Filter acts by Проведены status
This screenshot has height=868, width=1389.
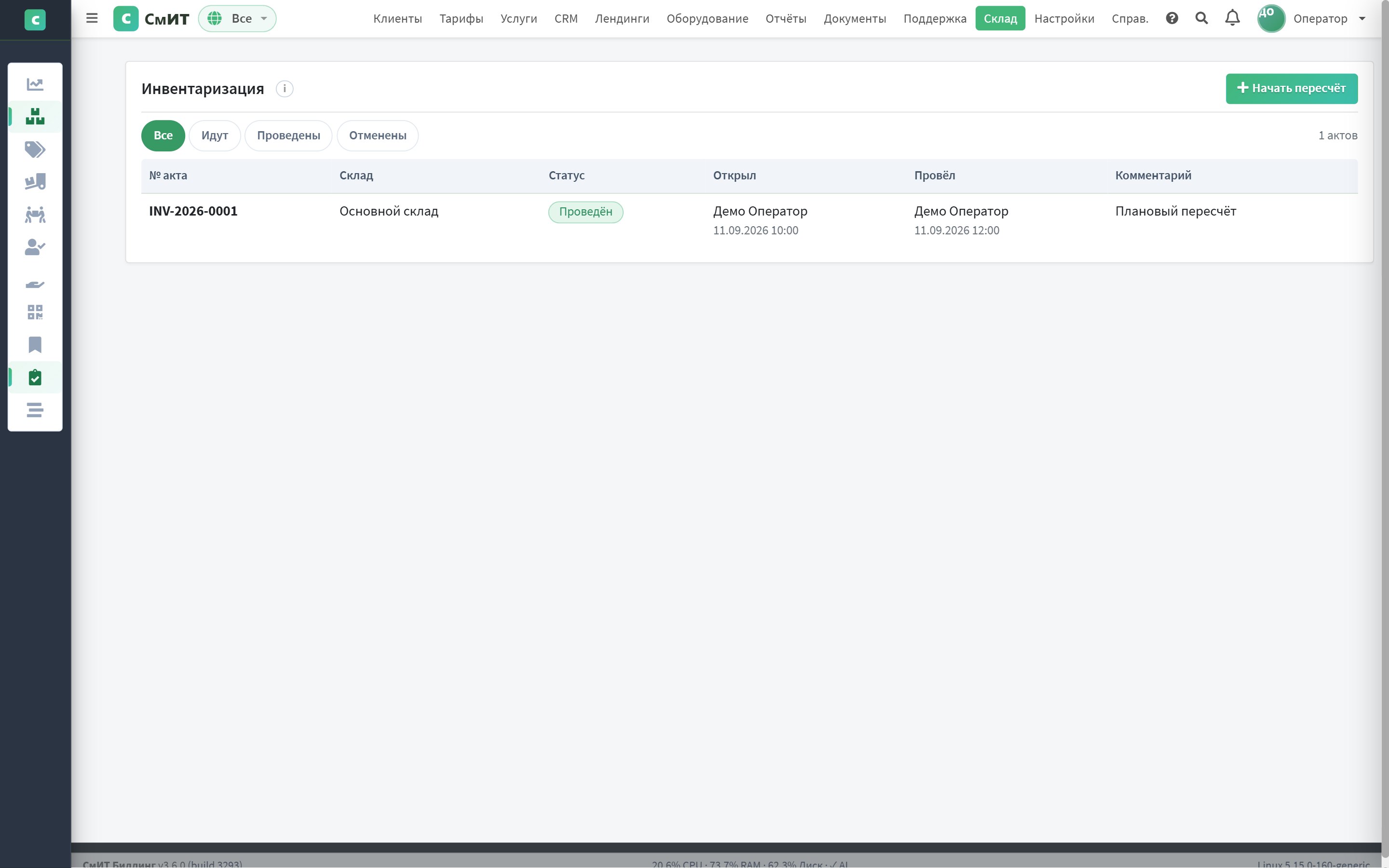pos(289,136)
